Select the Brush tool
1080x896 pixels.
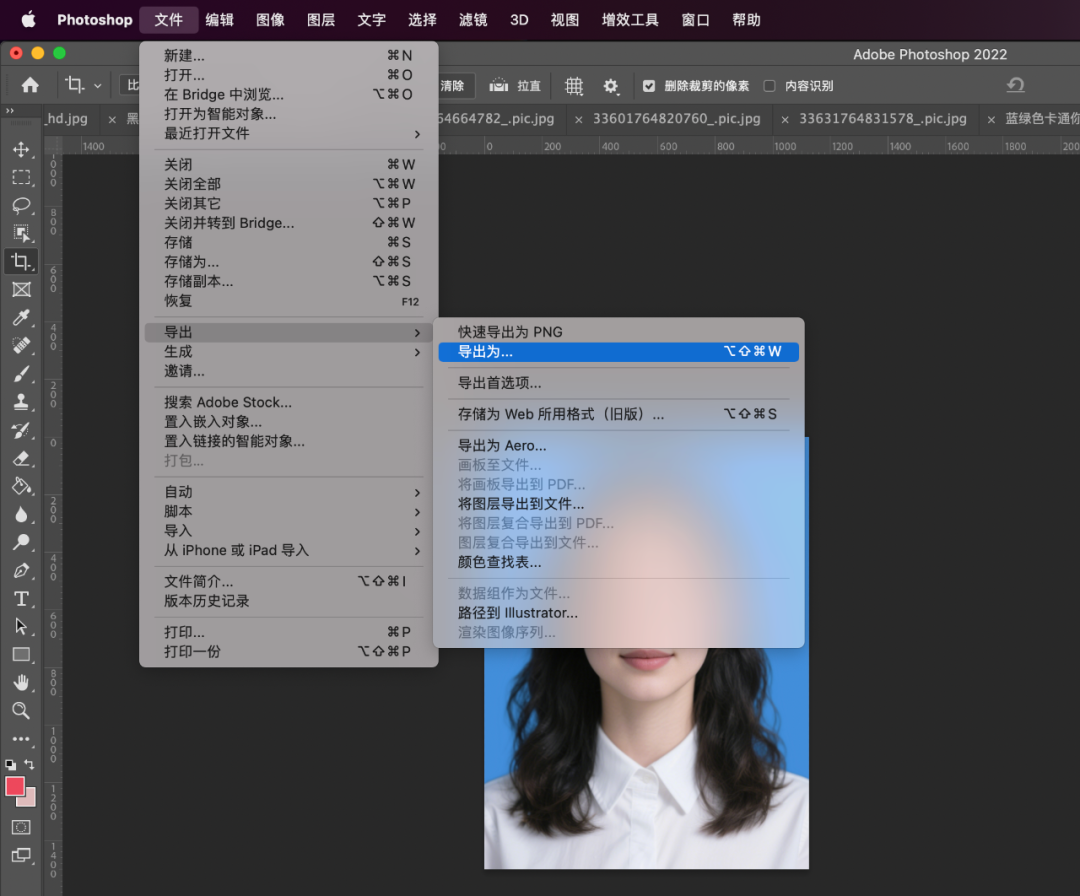21,375
